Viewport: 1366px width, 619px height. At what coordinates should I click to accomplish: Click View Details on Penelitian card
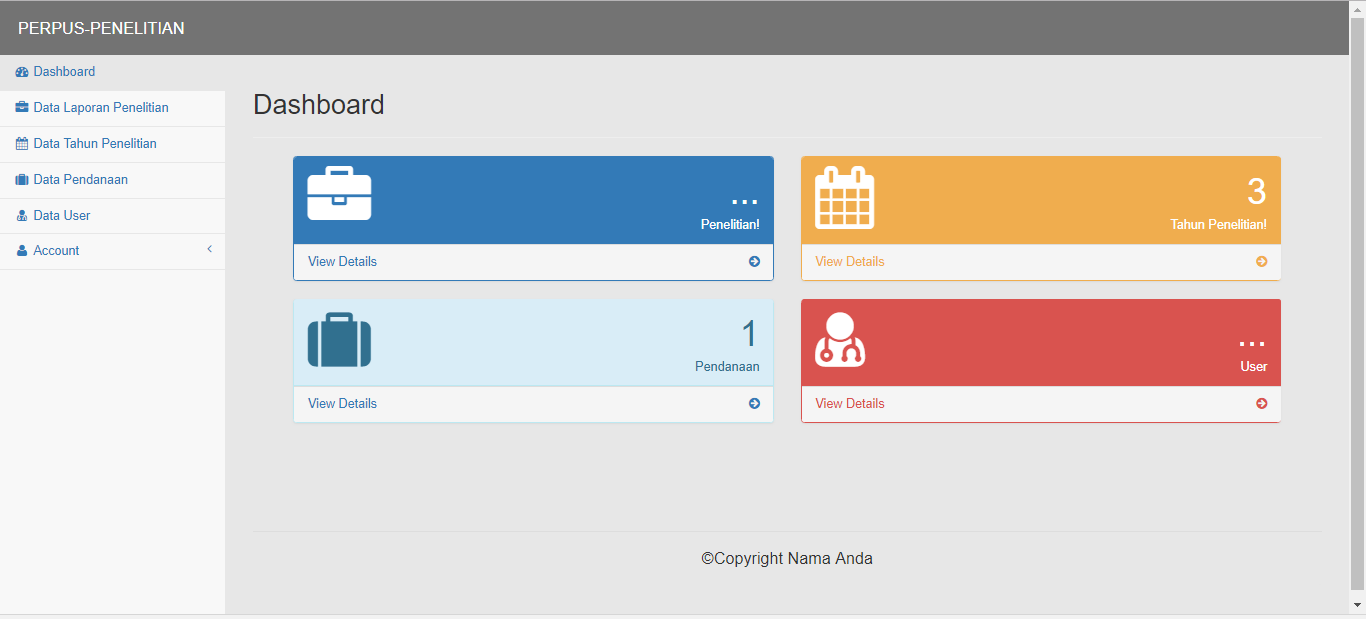342,262
